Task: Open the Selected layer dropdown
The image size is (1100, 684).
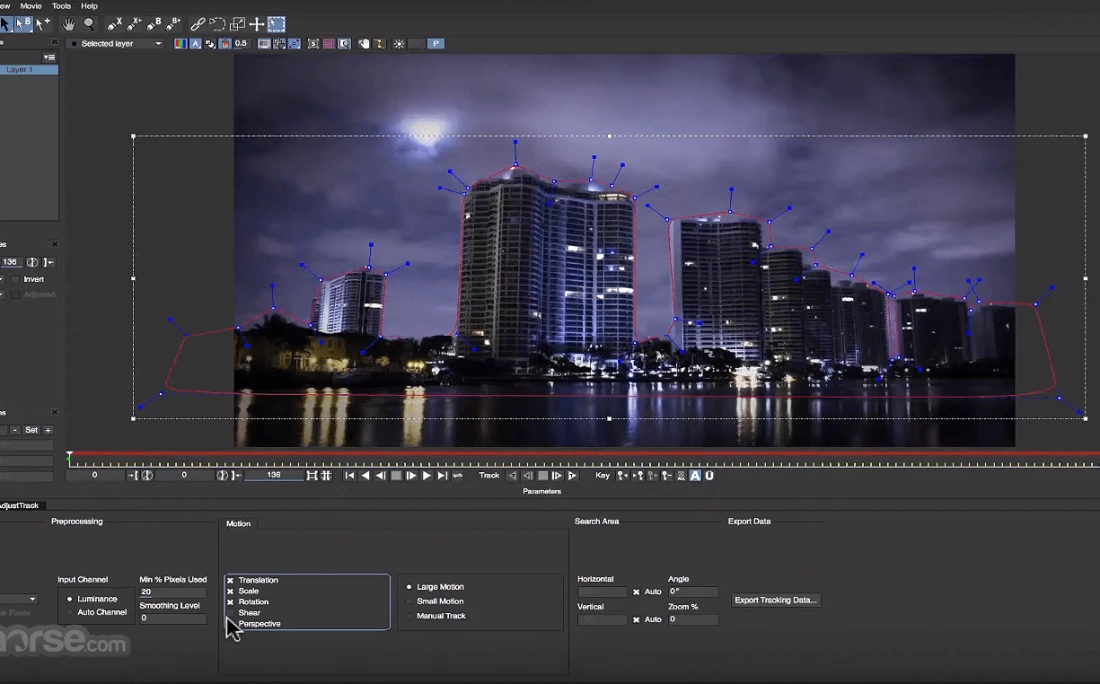Action: click(x=115, y=44)
